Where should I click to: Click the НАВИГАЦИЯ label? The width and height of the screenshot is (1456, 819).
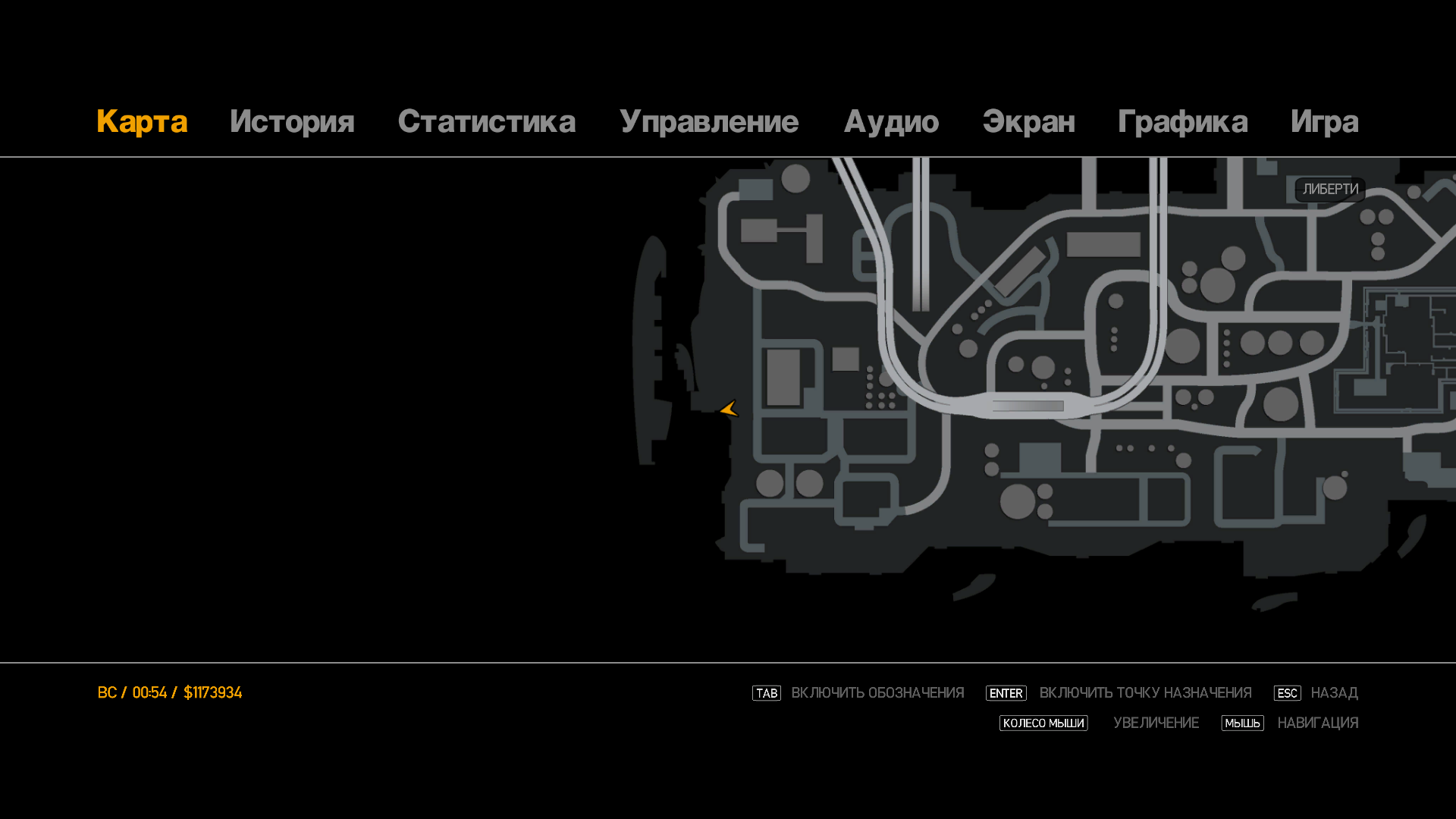click(x=1317, y=723)
